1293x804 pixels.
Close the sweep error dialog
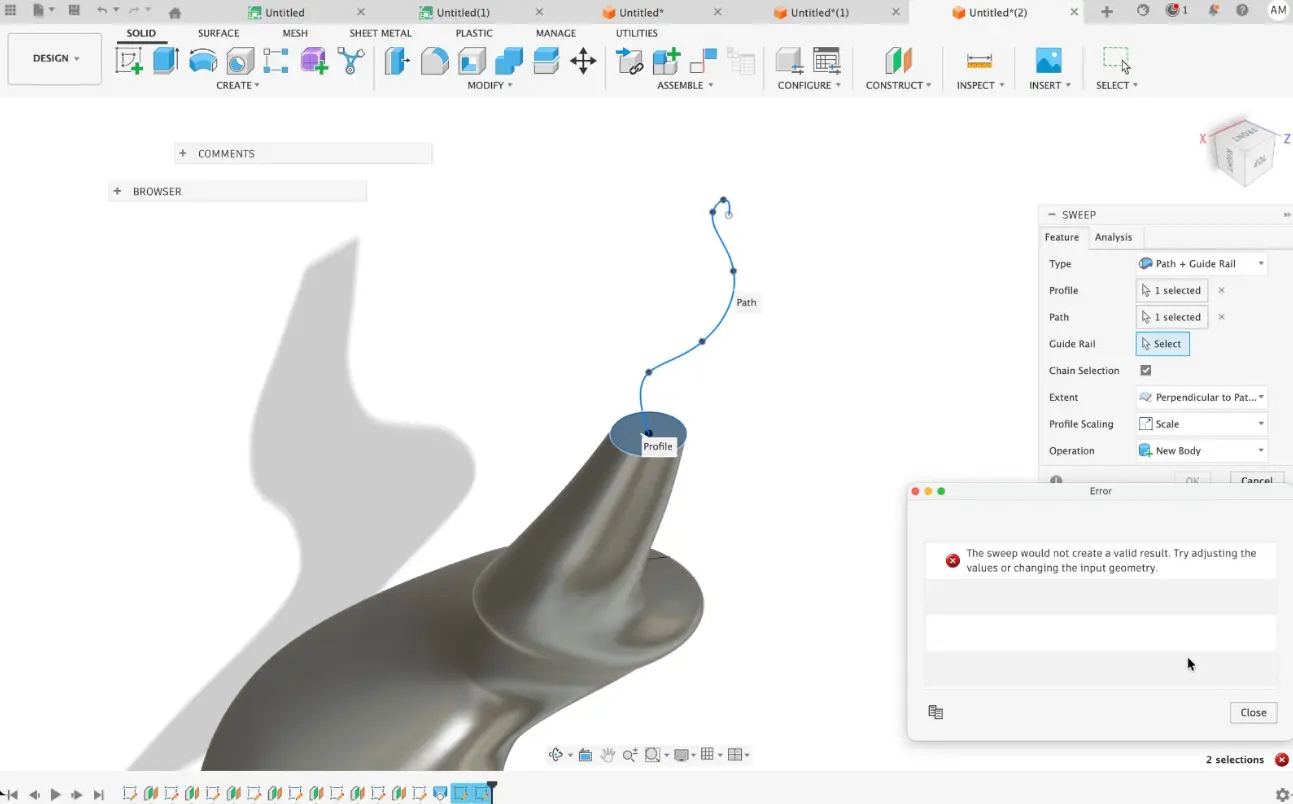point(1253,712)
